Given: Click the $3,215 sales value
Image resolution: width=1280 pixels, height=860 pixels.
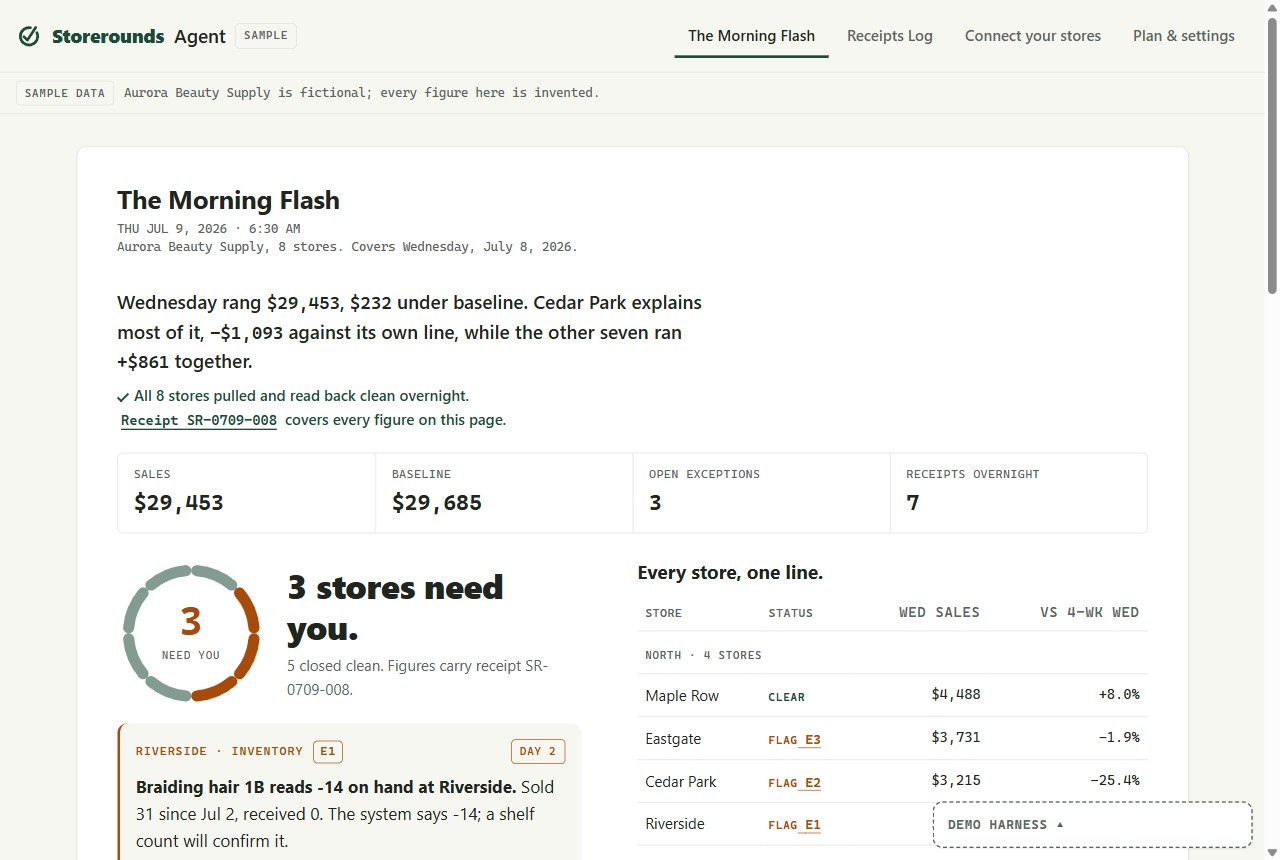Looking at the screenshot, I should 955,781.
